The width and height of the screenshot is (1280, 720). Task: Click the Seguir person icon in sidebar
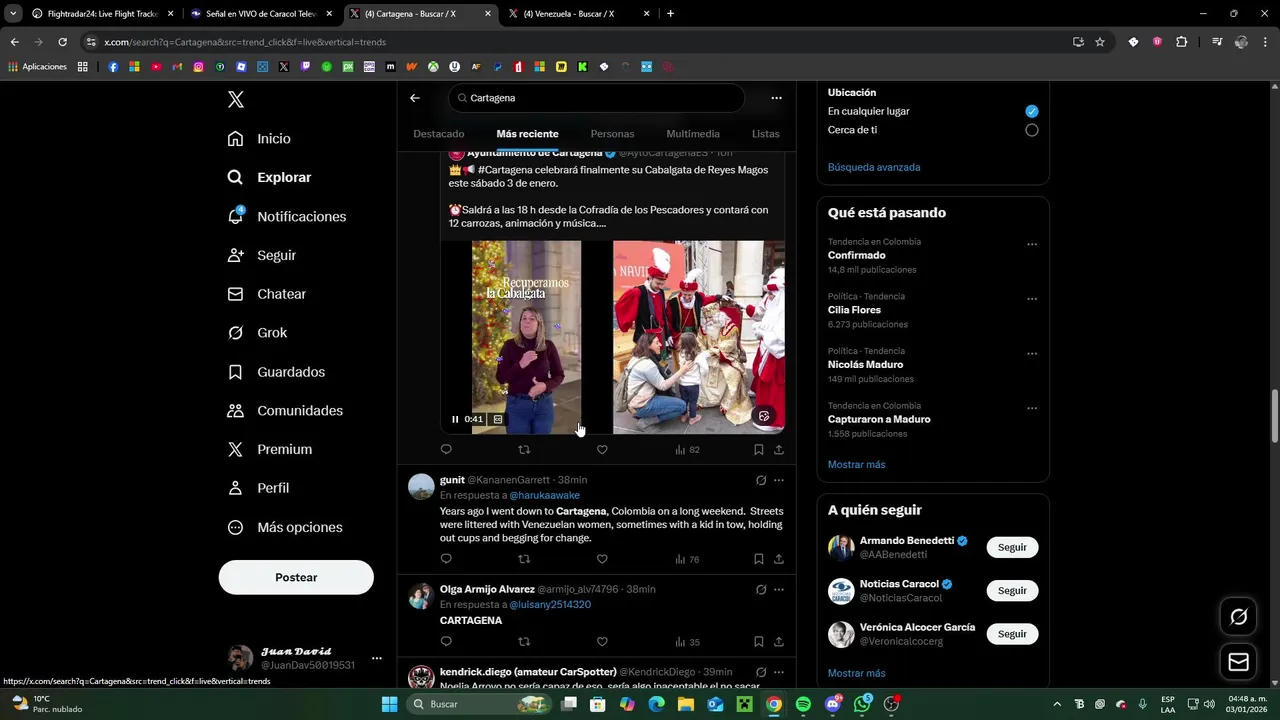pyautogui.click(x=236, y=255)
